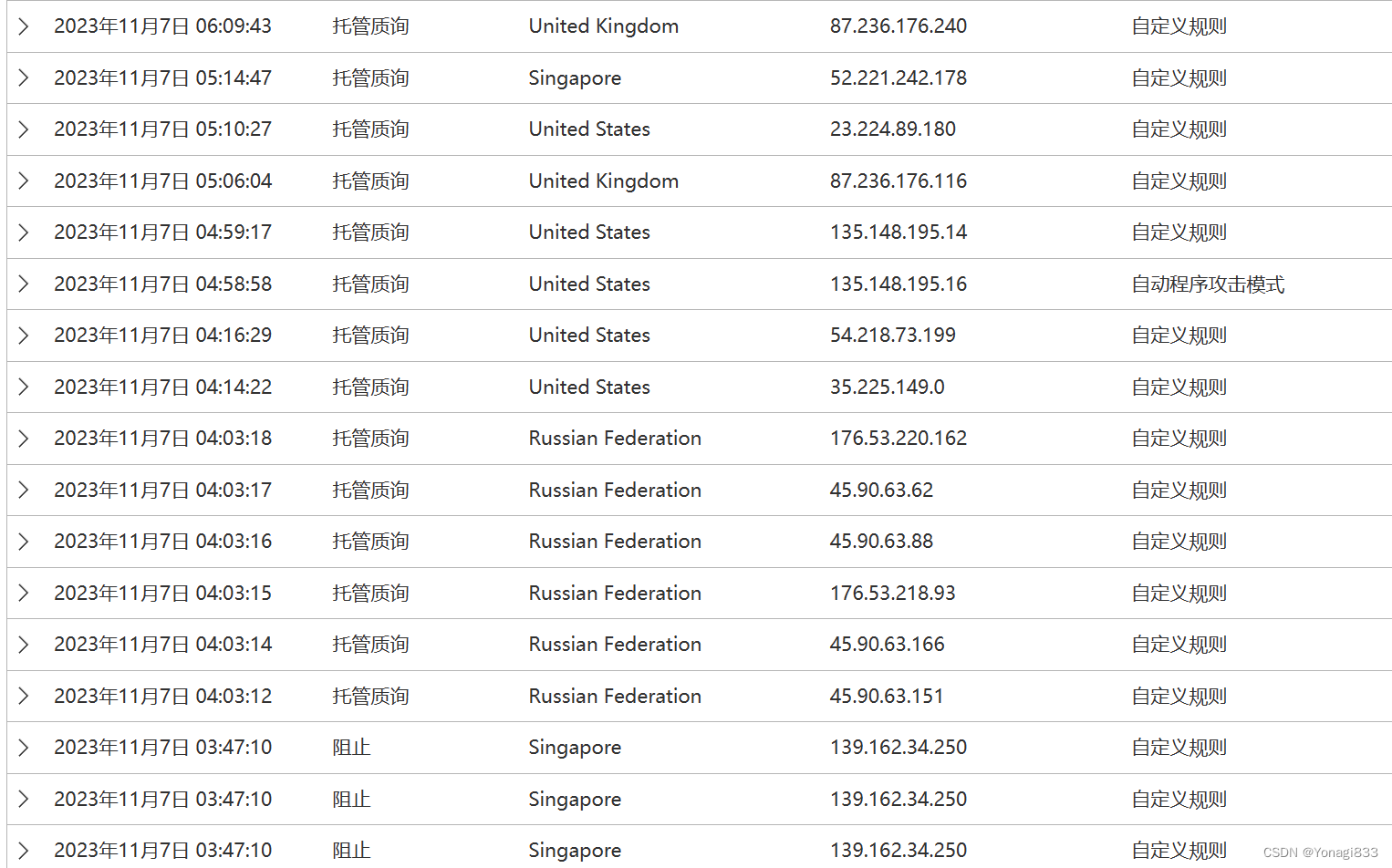Click 自定义规则 in the 135.148.195.14 row
Screen dimensions: 1392x868
pos(1179,232)
